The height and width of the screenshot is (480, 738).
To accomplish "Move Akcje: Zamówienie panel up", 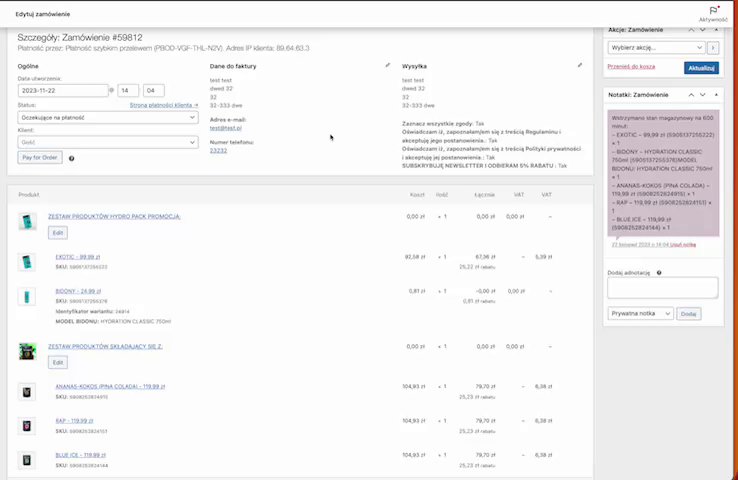I will 691,30.
